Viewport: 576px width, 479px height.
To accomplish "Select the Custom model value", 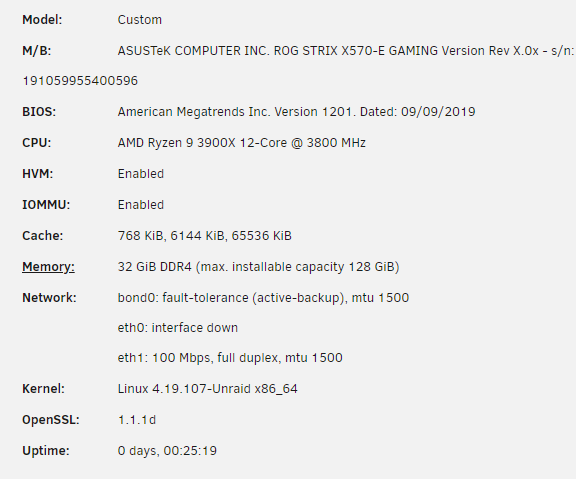I will click(140, 20).
